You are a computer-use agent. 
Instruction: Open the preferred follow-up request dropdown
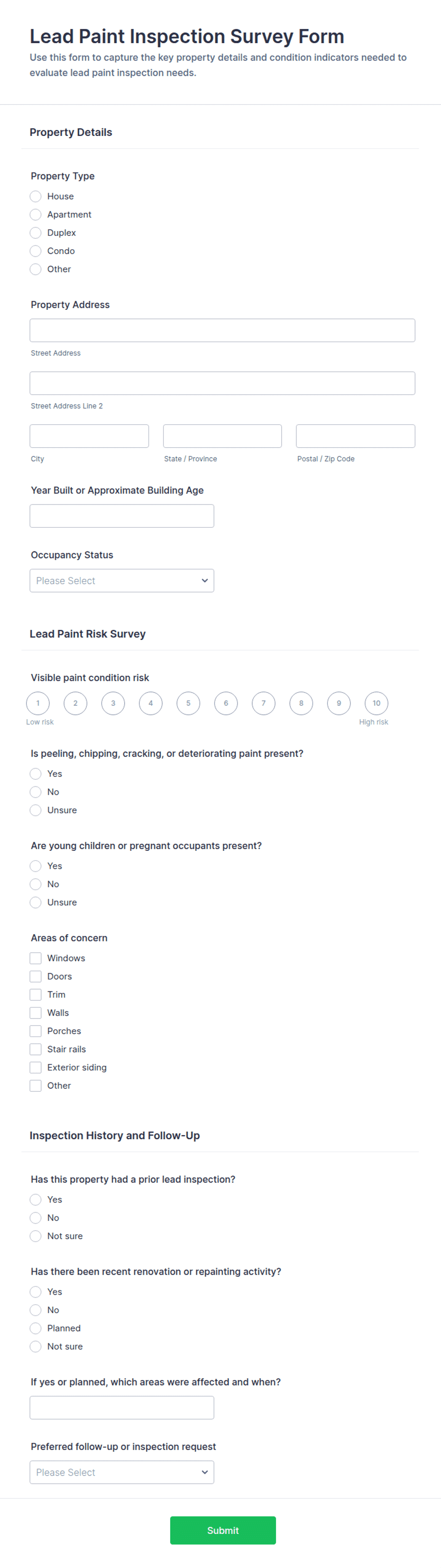point(122,1472)
